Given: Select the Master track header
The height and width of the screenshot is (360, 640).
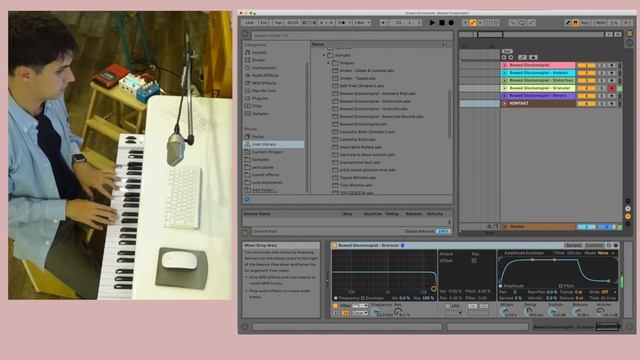Looking at the screenshot, I should [x=538, y=227].
